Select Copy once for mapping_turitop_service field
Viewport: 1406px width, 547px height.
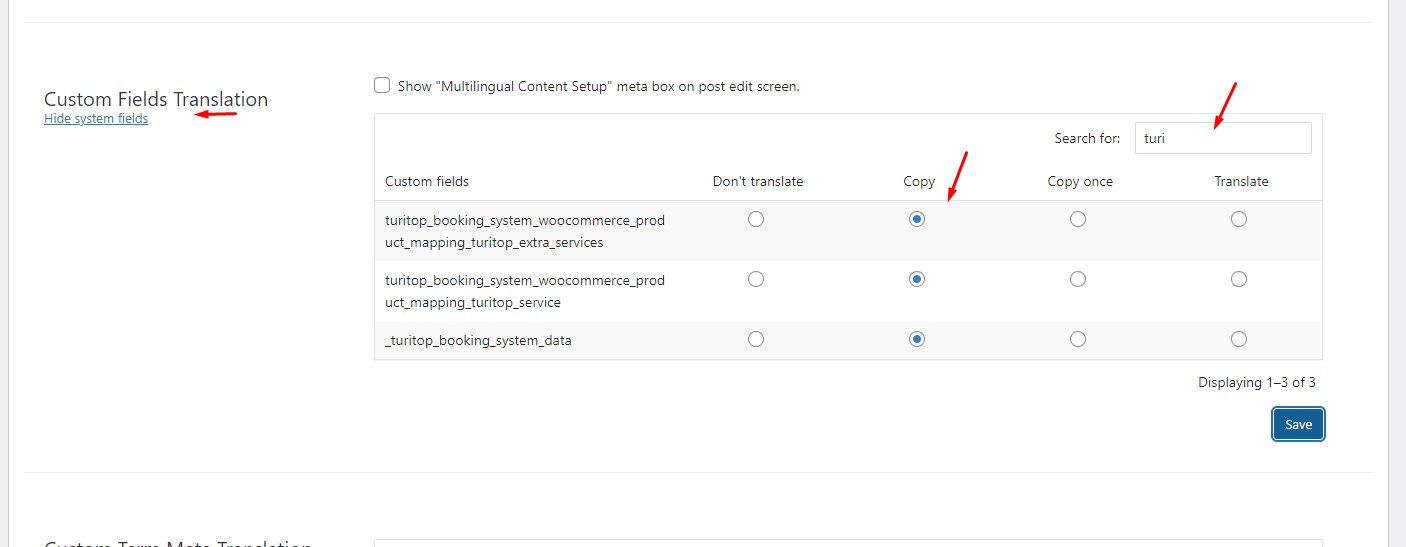[1078, 280]
